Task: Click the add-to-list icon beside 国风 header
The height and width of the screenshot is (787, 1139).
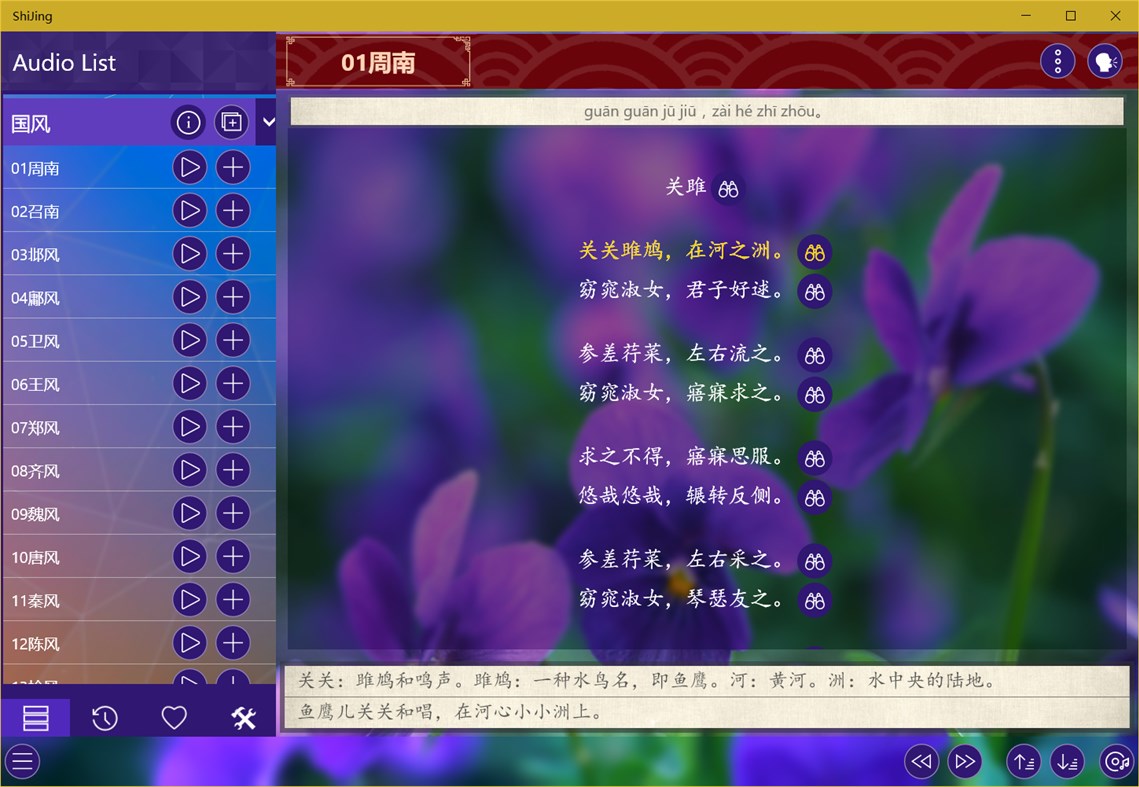Action: [x=231, y=122]
